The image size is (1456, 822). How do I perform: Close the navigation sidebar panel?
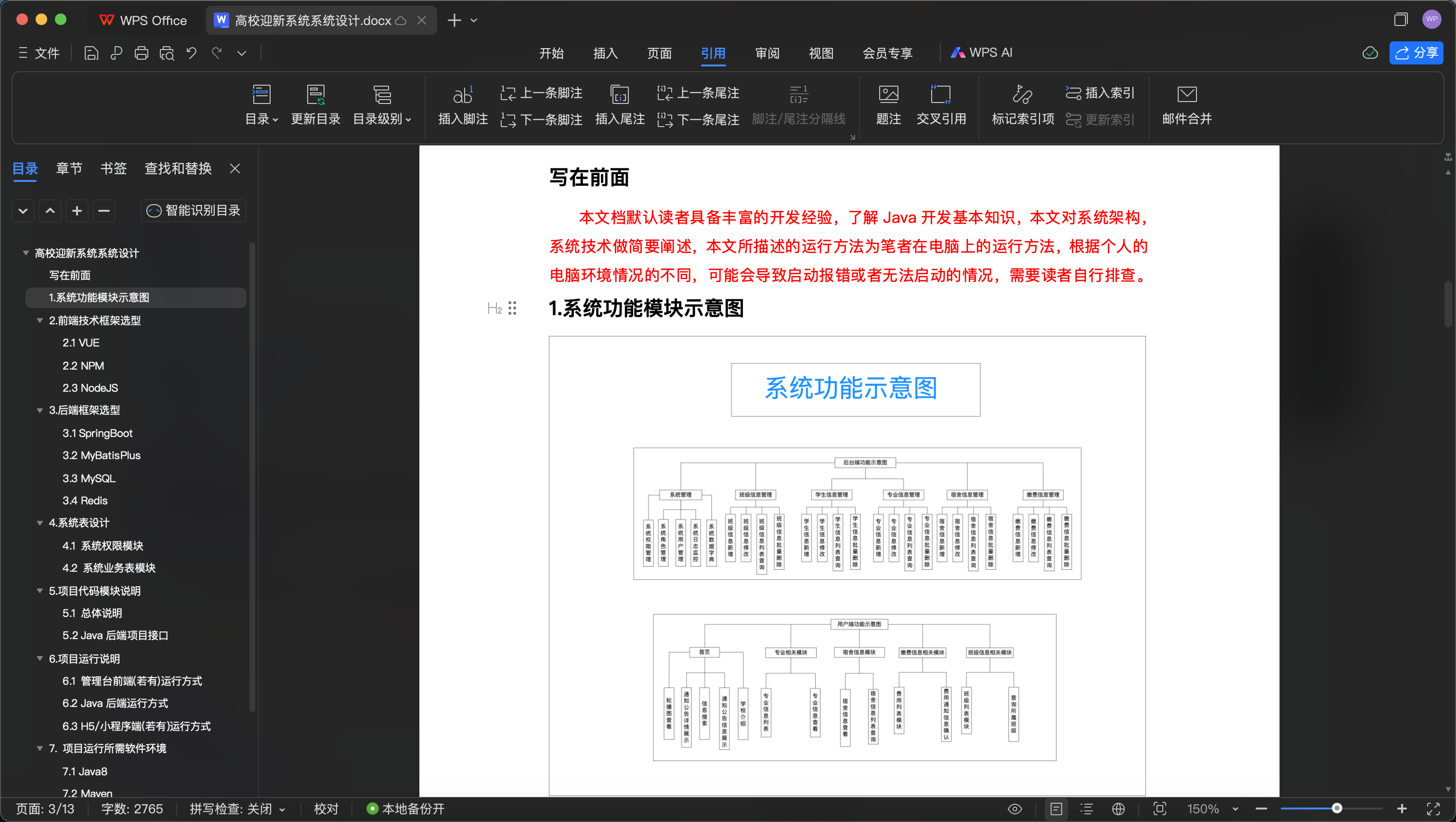pyautogui.click(x=235, y=168)
